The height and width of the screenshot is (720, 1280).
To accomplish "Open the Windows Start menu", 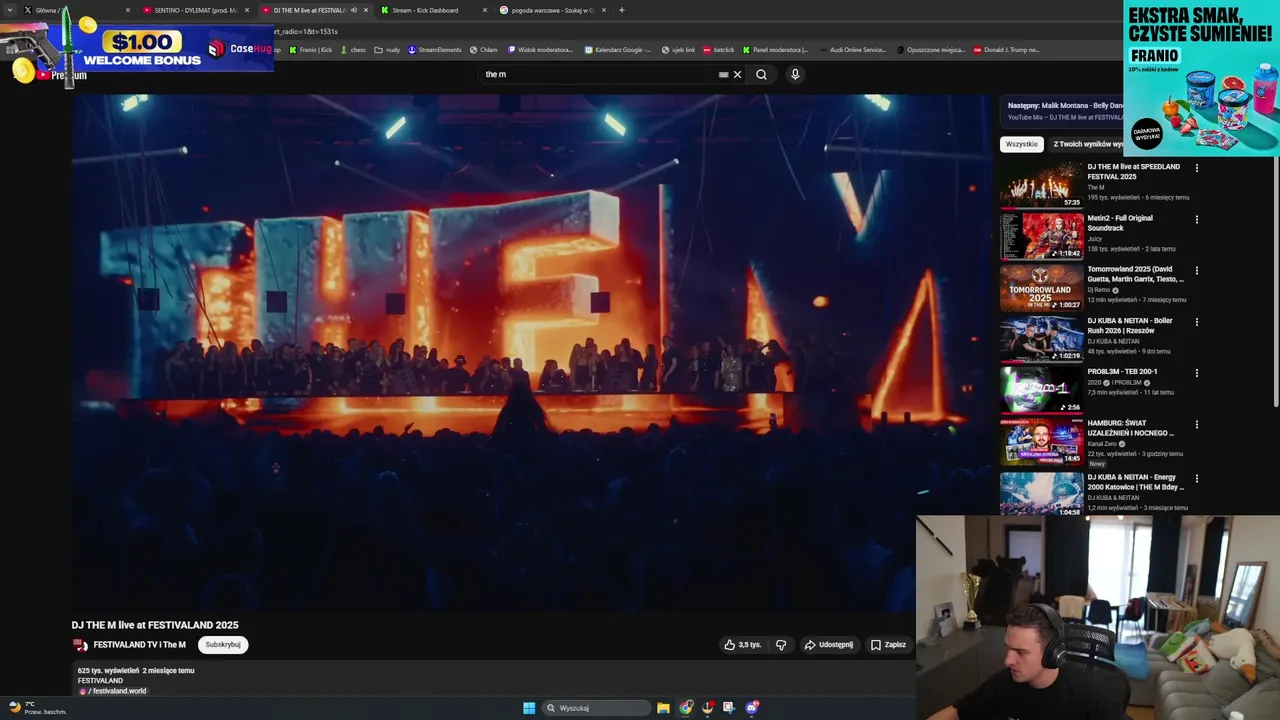I will click(x=529, y=708).
